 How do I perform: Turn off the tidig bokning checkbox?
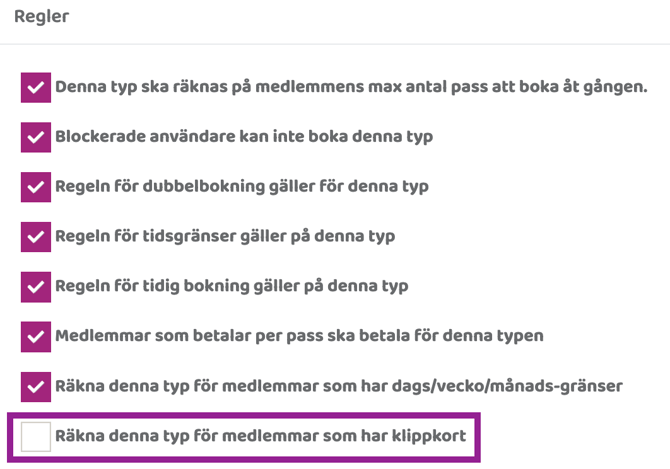(x=36, y=287)
